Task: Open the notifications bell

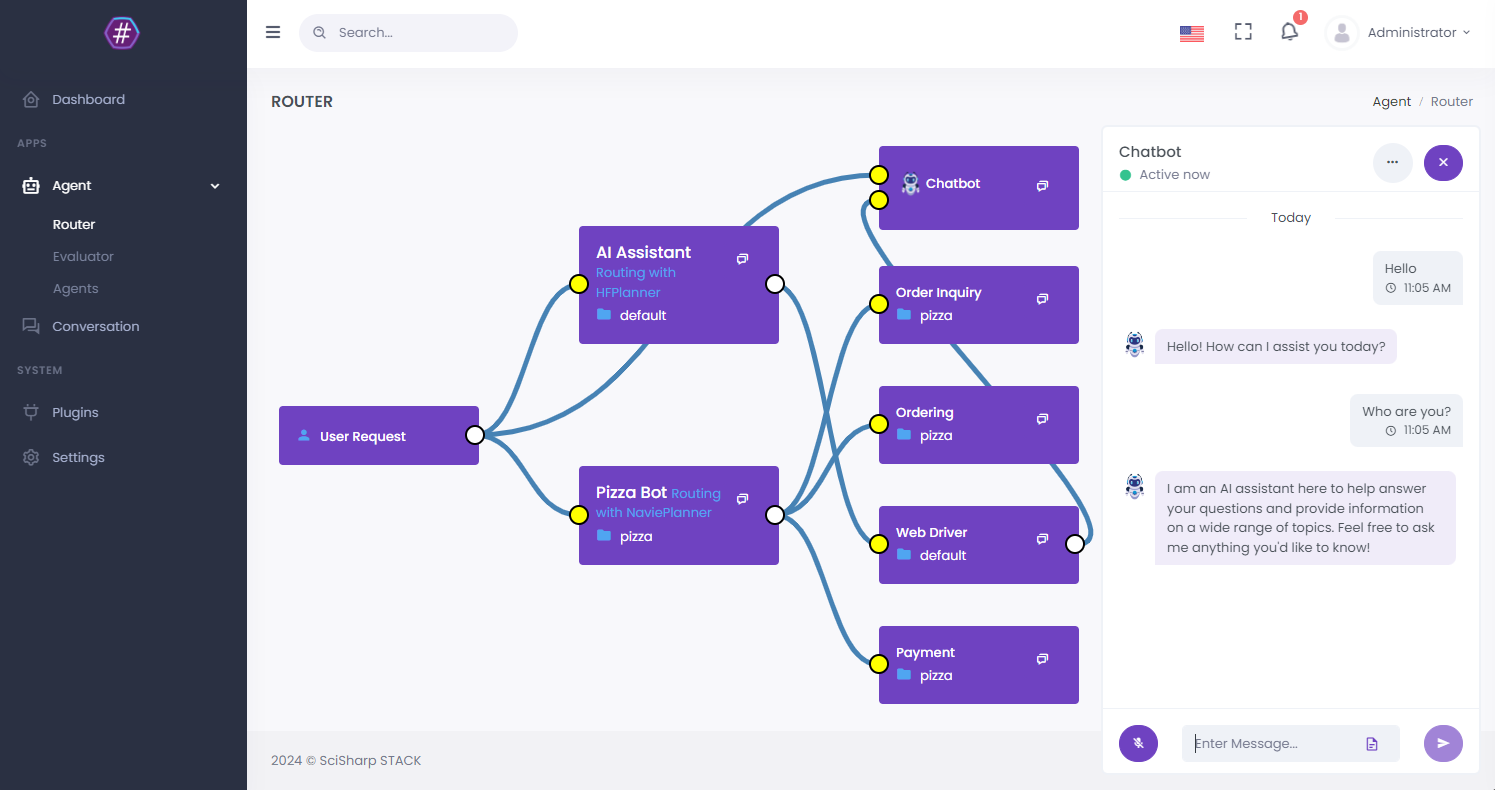Action: point(1289,32)
